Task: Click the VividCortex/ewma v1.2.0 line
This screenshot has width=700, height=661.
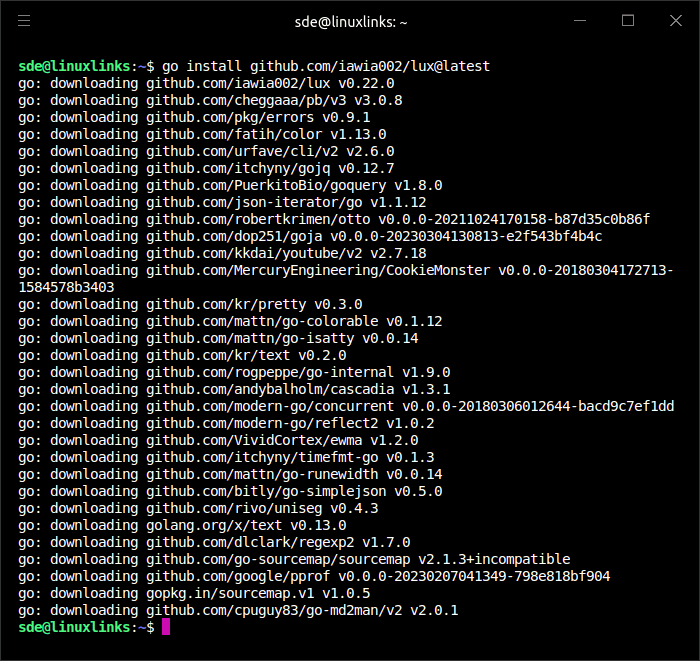Action: tap(218, 441)
